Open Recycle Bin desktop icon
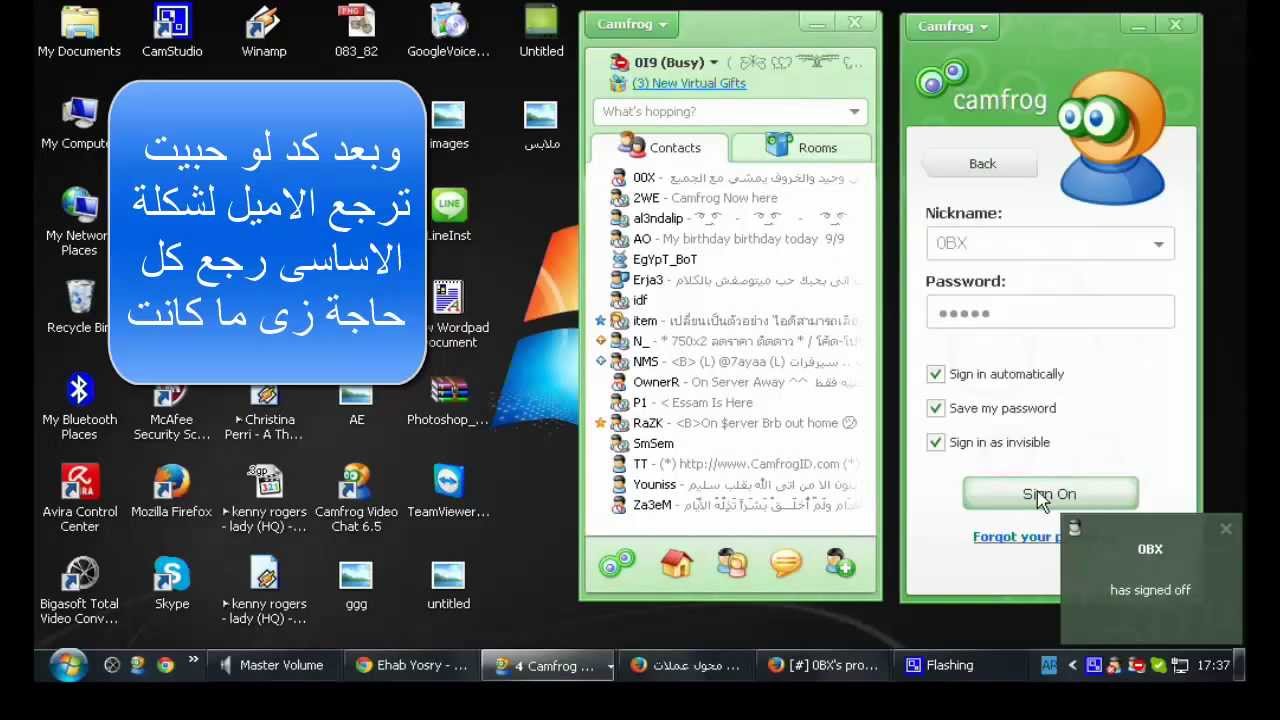Screen dimensions: 1280x720 point(79,306)
